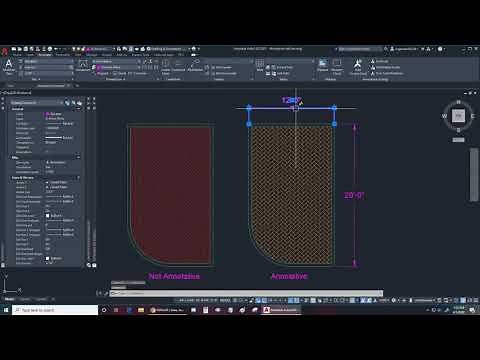The height and width of the screenshot is (360, 480).
Task: Collapse the Misc section in Properties palette
Action: click(78, 157)
